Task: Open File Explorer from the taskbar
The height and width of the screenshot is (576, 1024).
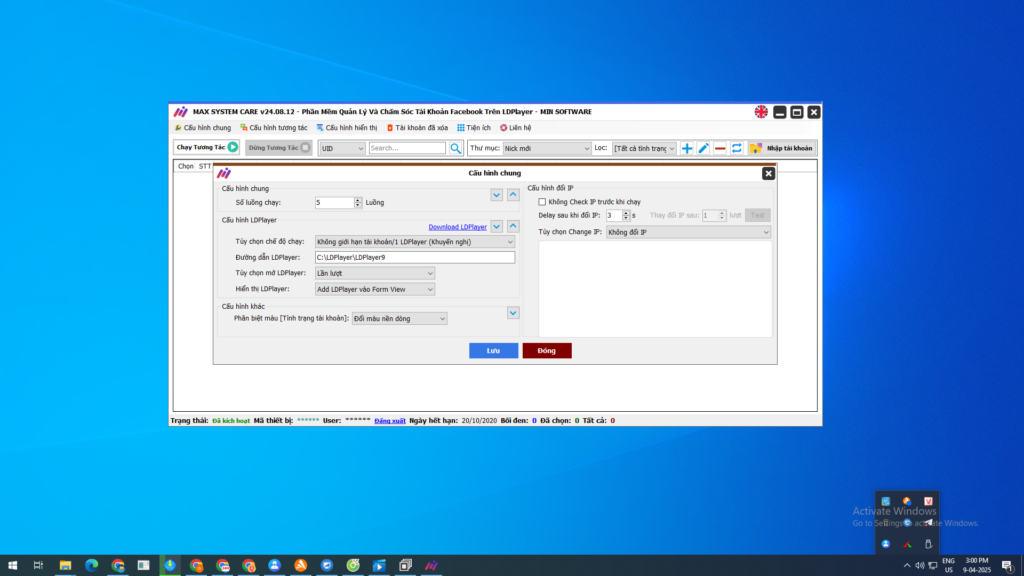Action: (65, 565)
